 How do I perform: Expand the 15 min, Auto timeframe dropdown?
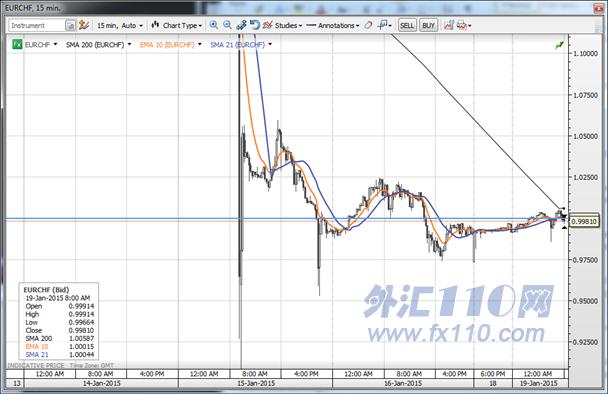click(120, 26)
